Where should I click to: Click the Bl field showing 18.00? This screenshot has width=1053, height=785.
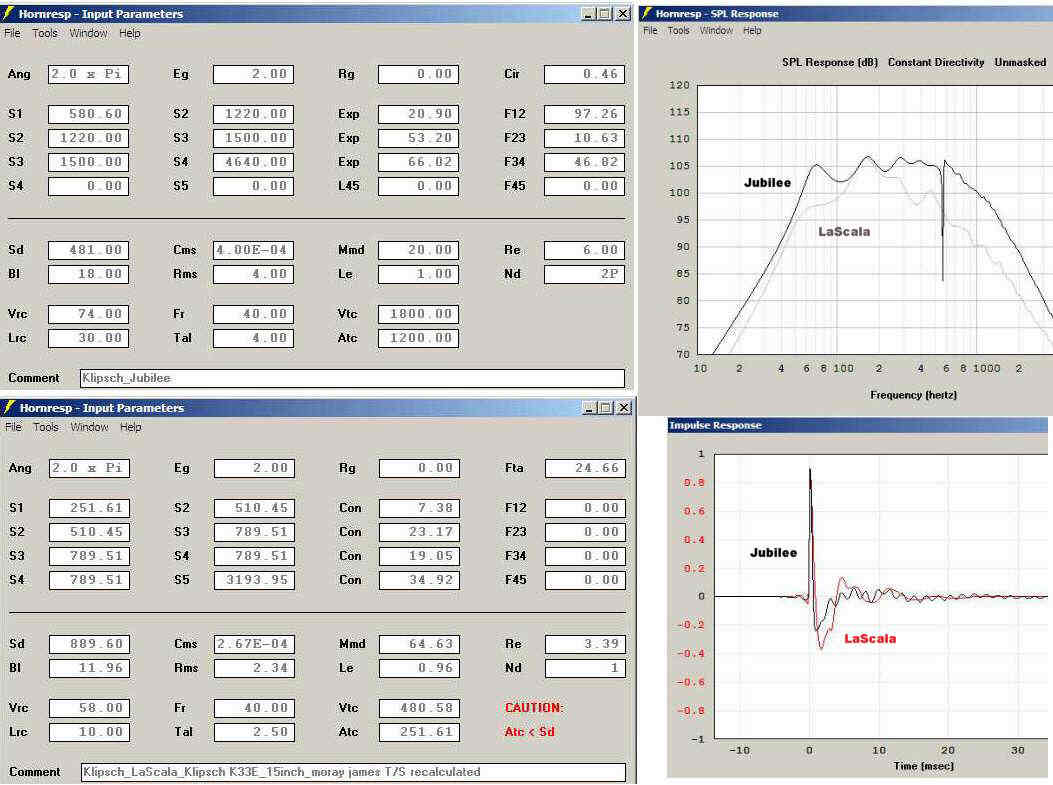click(x=88, y=275)
